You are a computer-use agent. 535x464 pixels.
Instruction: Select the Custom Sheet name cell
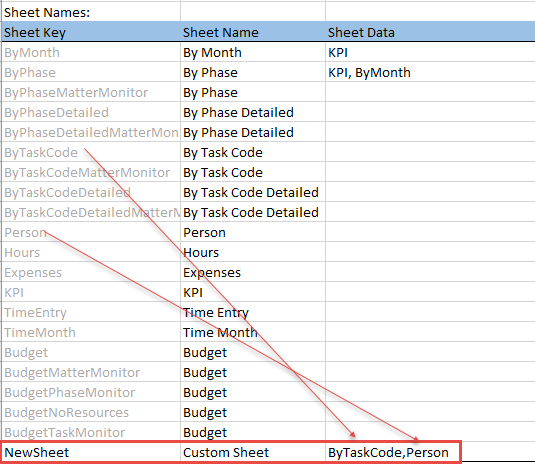point(253,452)
